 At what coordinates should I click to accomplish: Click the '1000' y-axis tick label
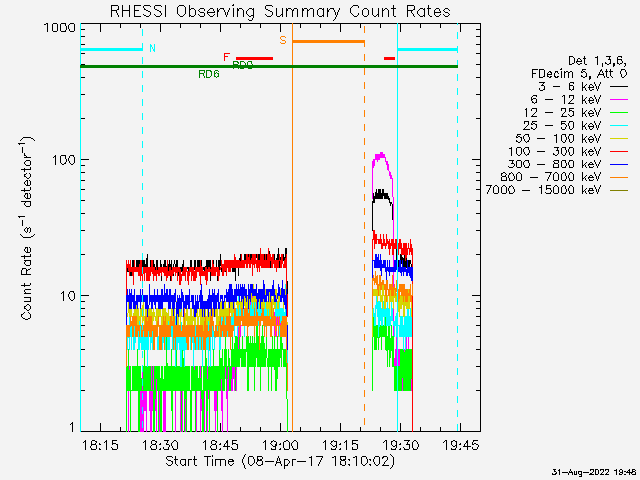60,28
